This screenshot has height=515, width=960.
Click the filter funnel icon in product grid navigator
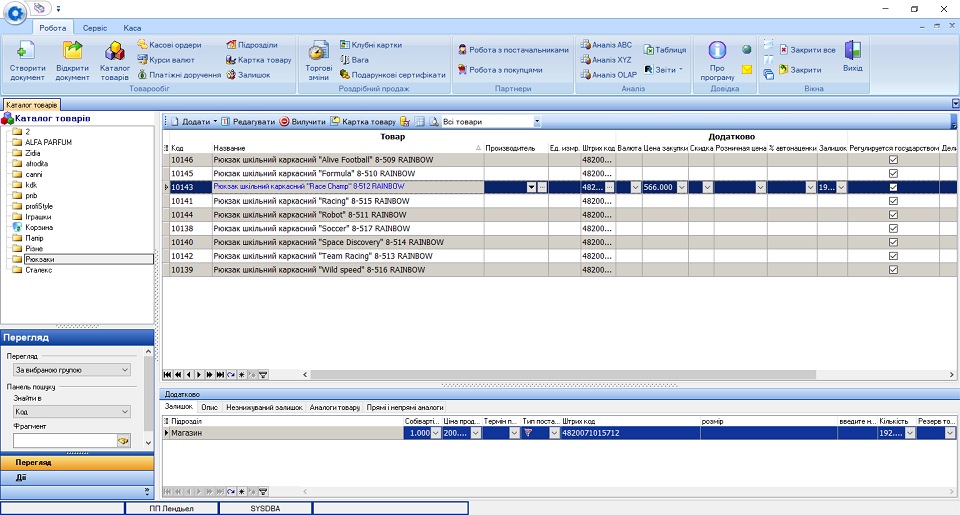263,375
